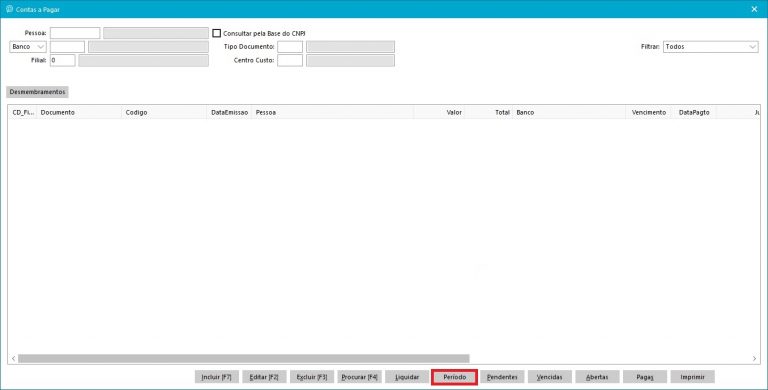The height and width of the screenshot is (390, 768).
Task: Focus the Centro Custo code field
Action: [x=290, y=60]
